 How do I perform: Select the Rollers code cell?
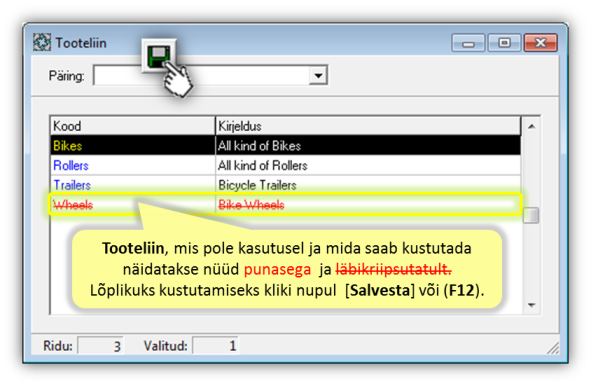click(x=133, y=165)
